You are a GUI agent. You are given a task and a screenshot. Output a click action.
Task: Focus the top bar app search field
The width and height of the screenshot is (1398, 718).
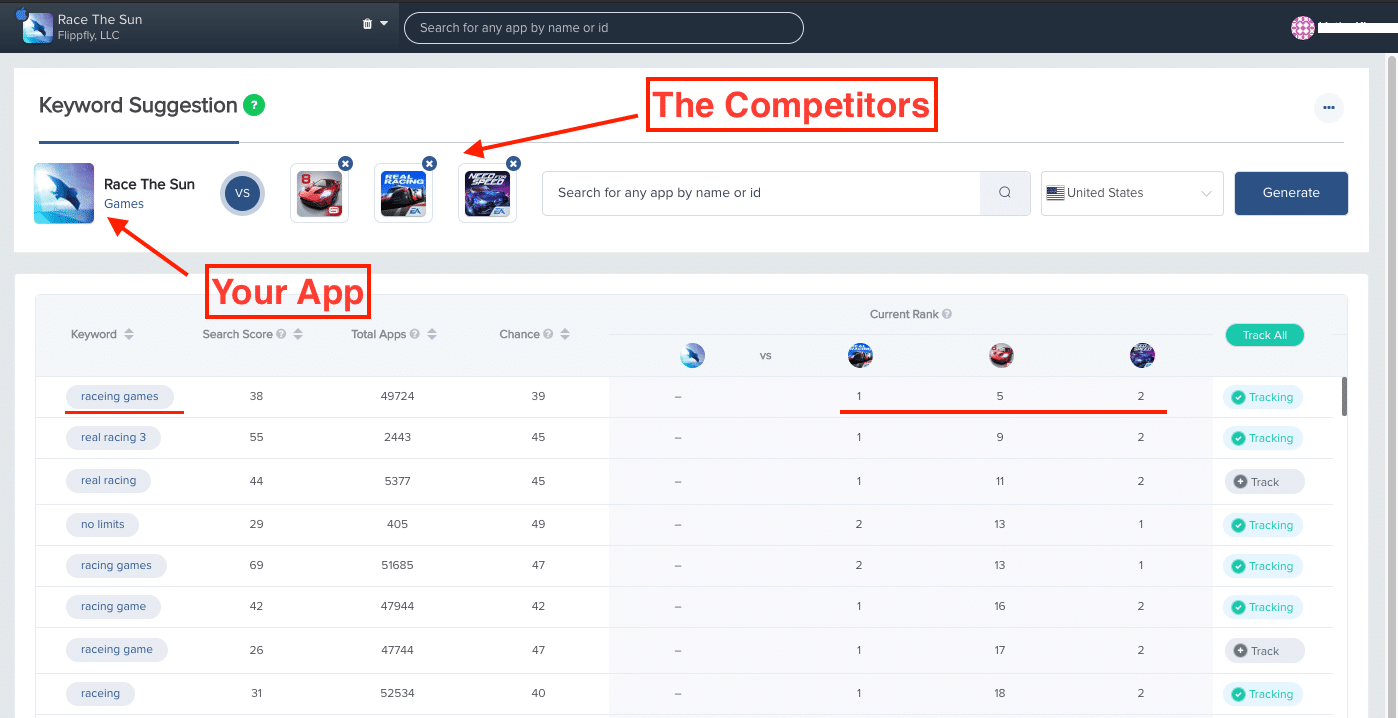[x=603, y=28]
